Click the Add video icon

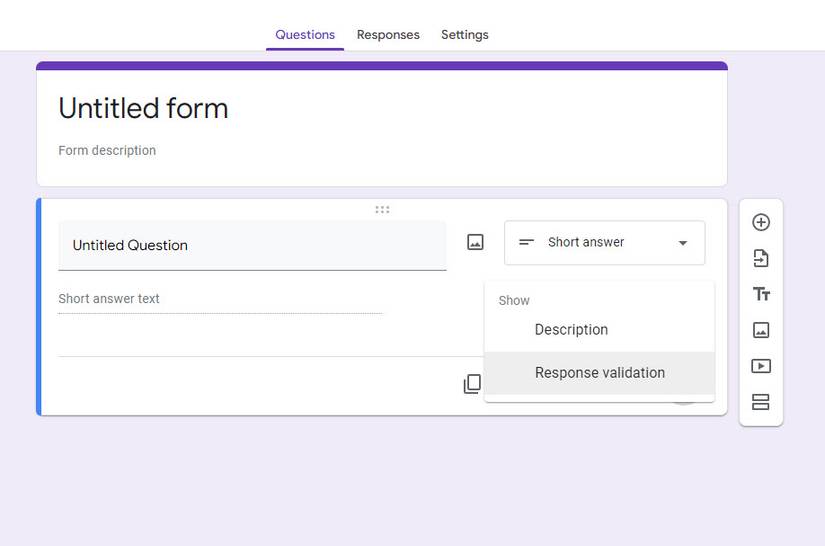(x=761, y=366)
